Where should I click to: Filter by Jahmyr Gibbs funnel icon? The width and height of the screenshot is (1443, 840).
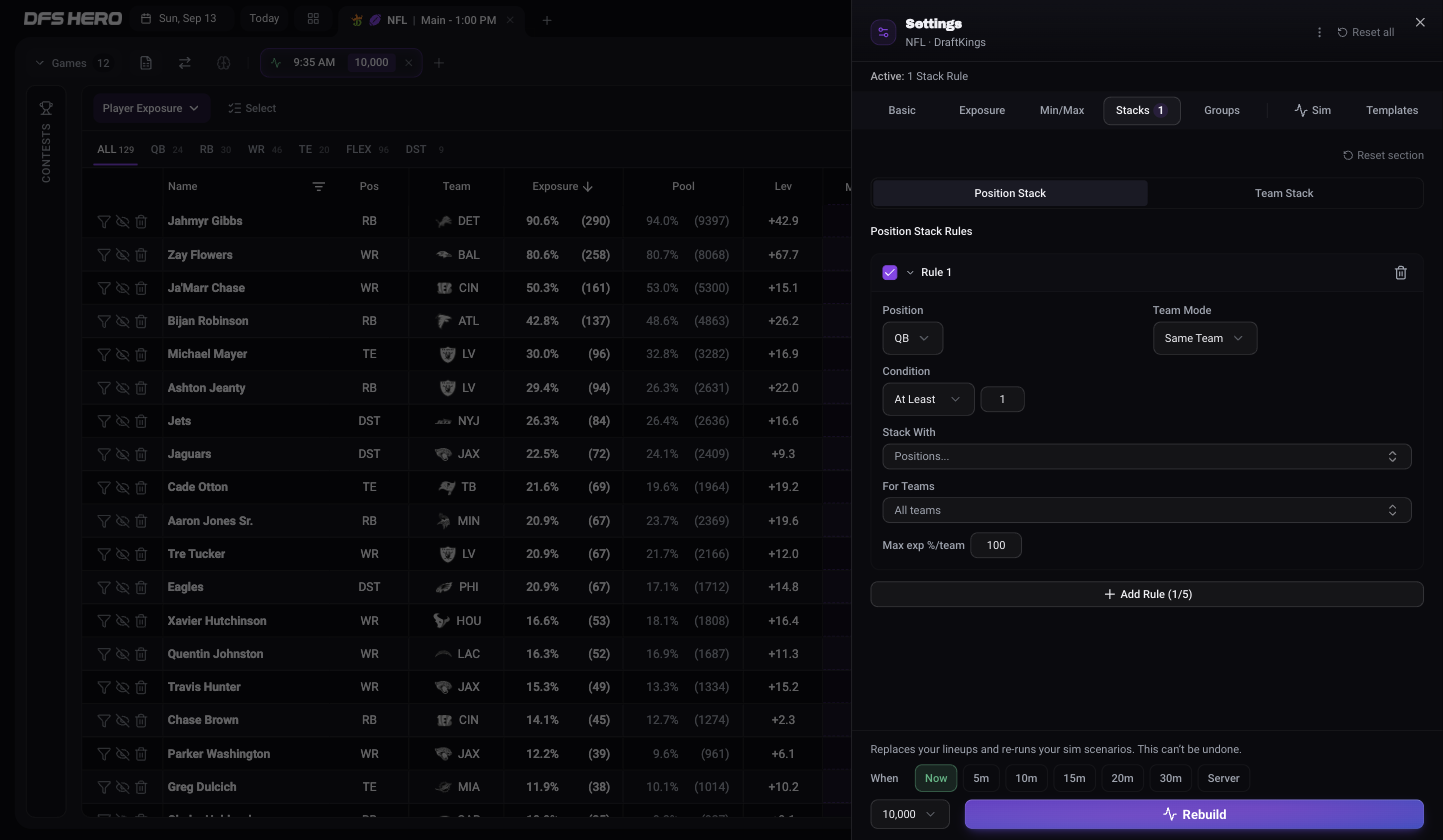(104, 221)
